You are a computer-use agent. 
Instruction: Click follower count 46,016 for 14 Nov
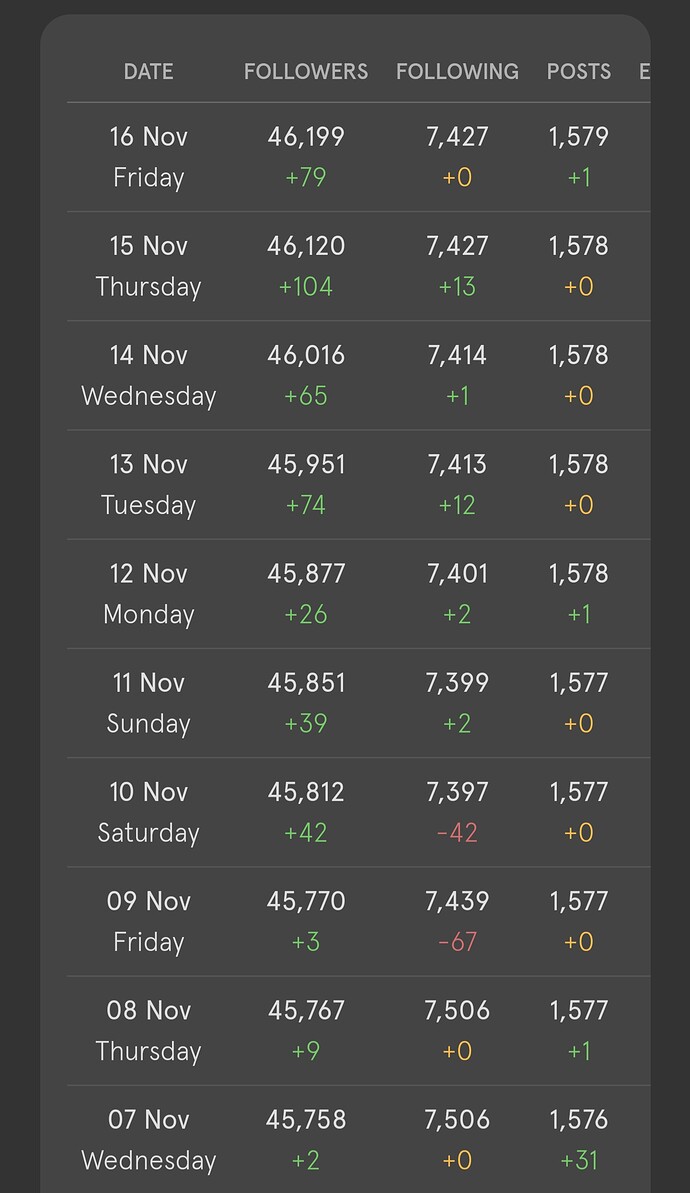(306, 355)
